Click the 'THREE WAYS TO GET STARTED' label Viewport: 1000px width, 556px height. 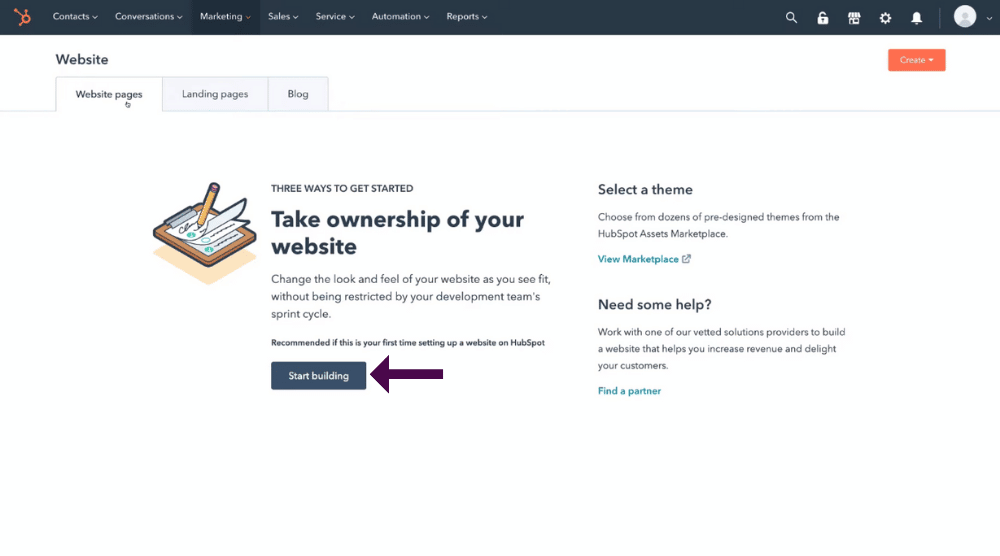[342, 189]
